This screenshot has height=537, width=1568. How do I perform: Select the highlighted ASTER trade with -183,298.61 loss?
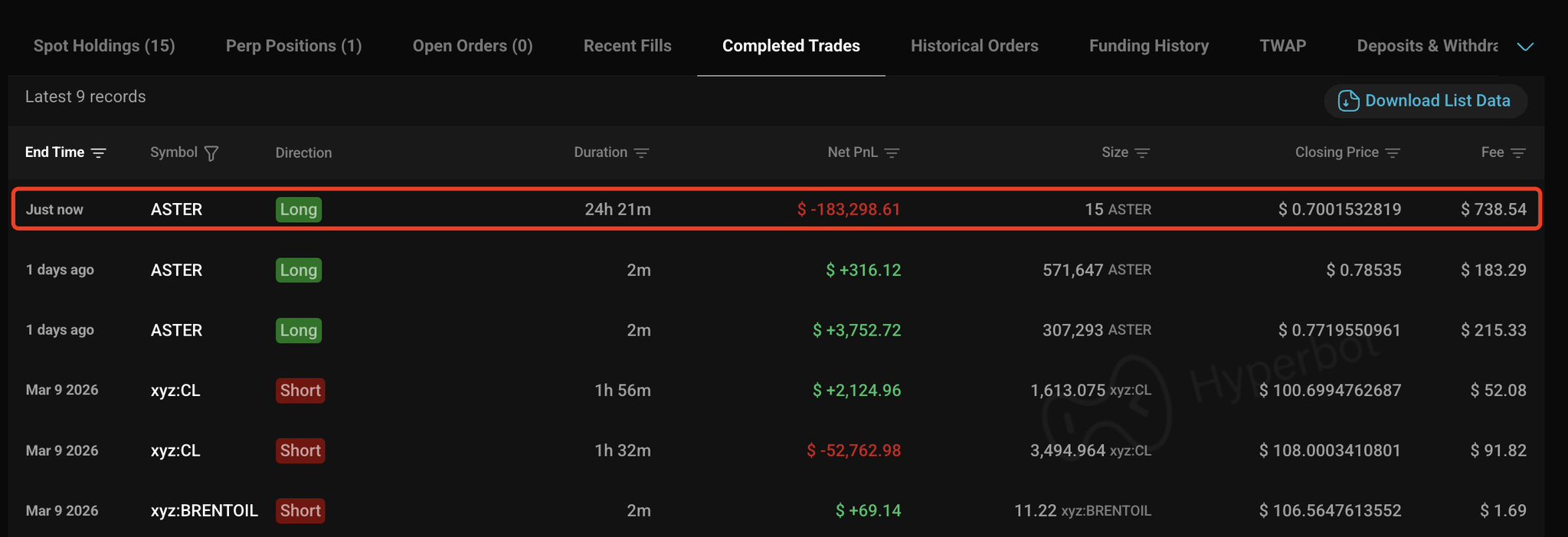coord(776,209)
